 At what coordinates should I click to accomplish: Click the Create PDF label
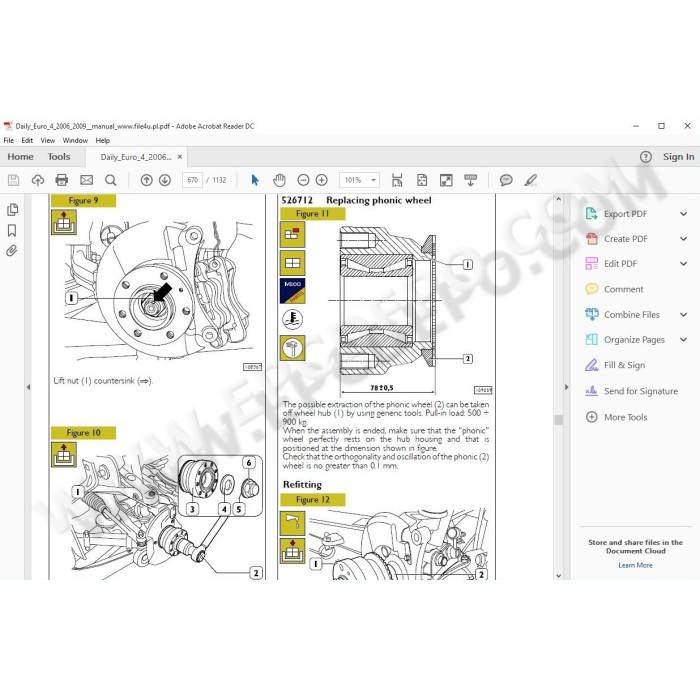pyautogui.click(x=625, y=239)
